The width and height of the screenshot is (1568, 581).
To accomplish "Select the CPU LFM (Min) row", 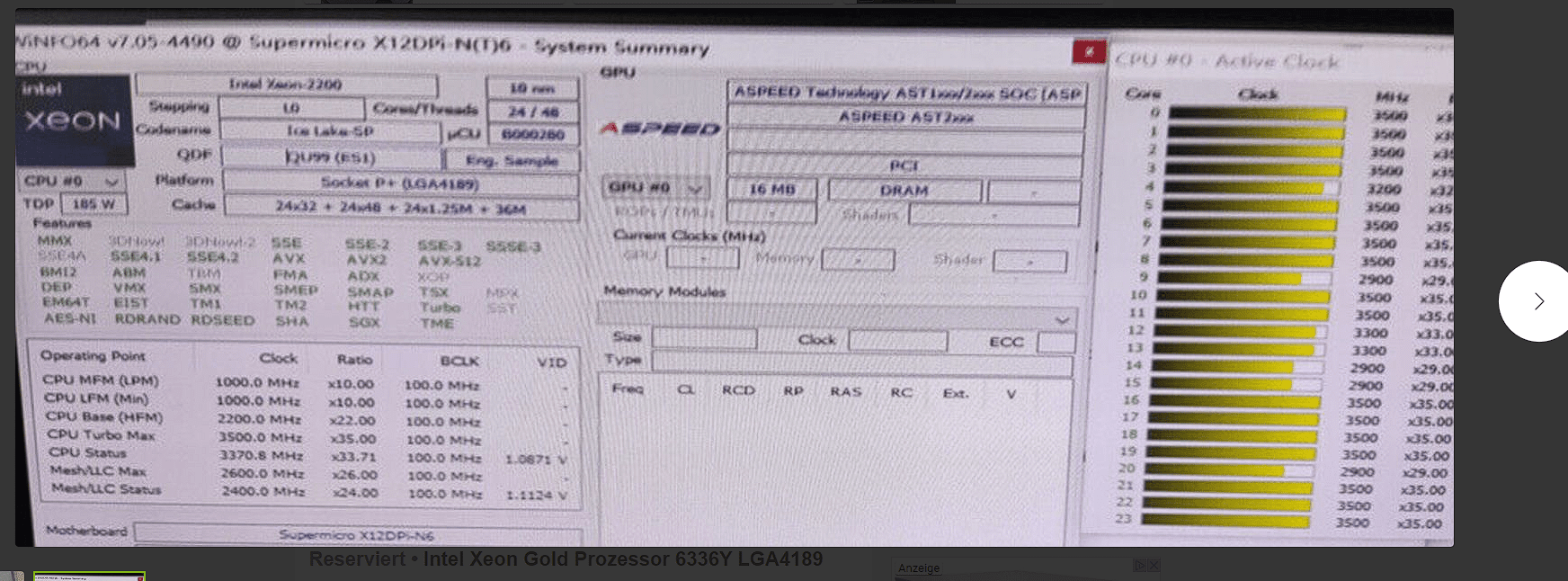I will [x=306, y=400].
